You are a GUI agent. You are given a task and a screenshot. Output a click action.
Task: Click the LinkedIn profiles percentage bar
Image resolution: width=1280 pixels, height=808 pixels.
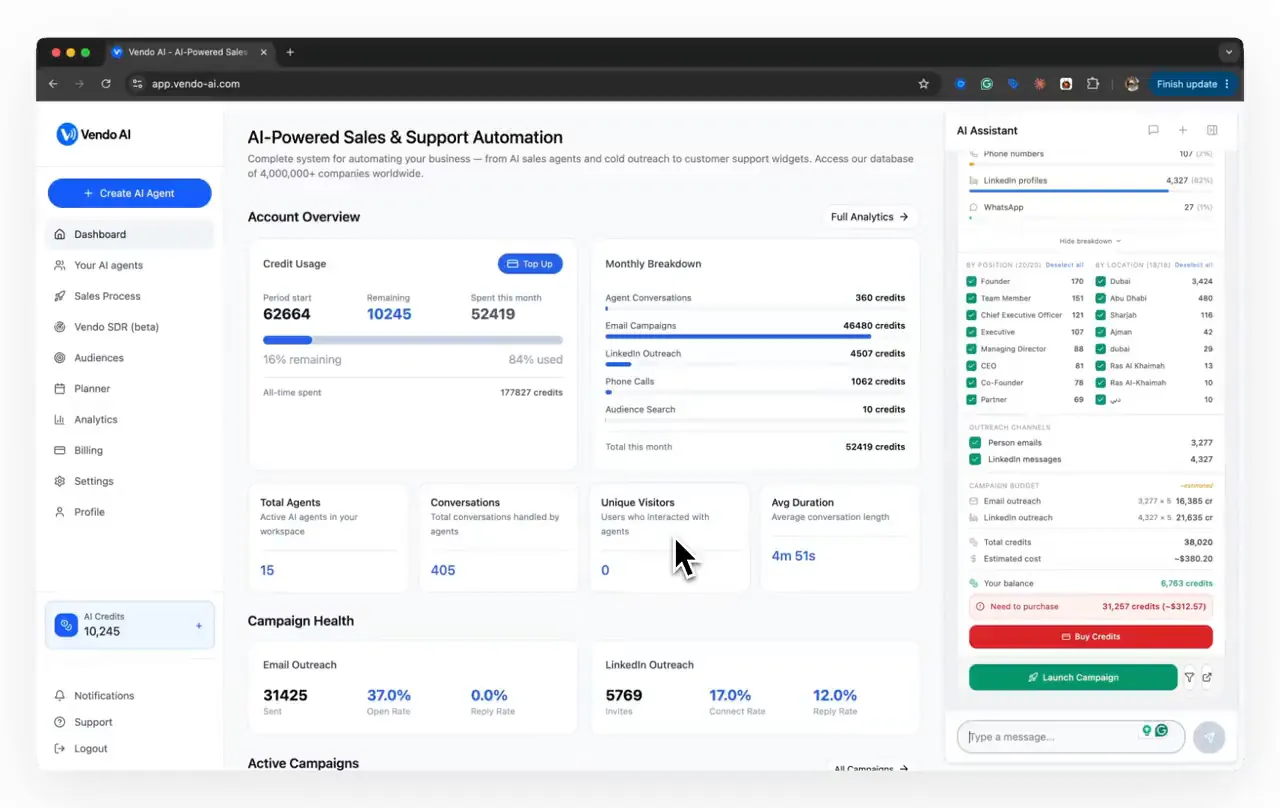pos(1091,190)
